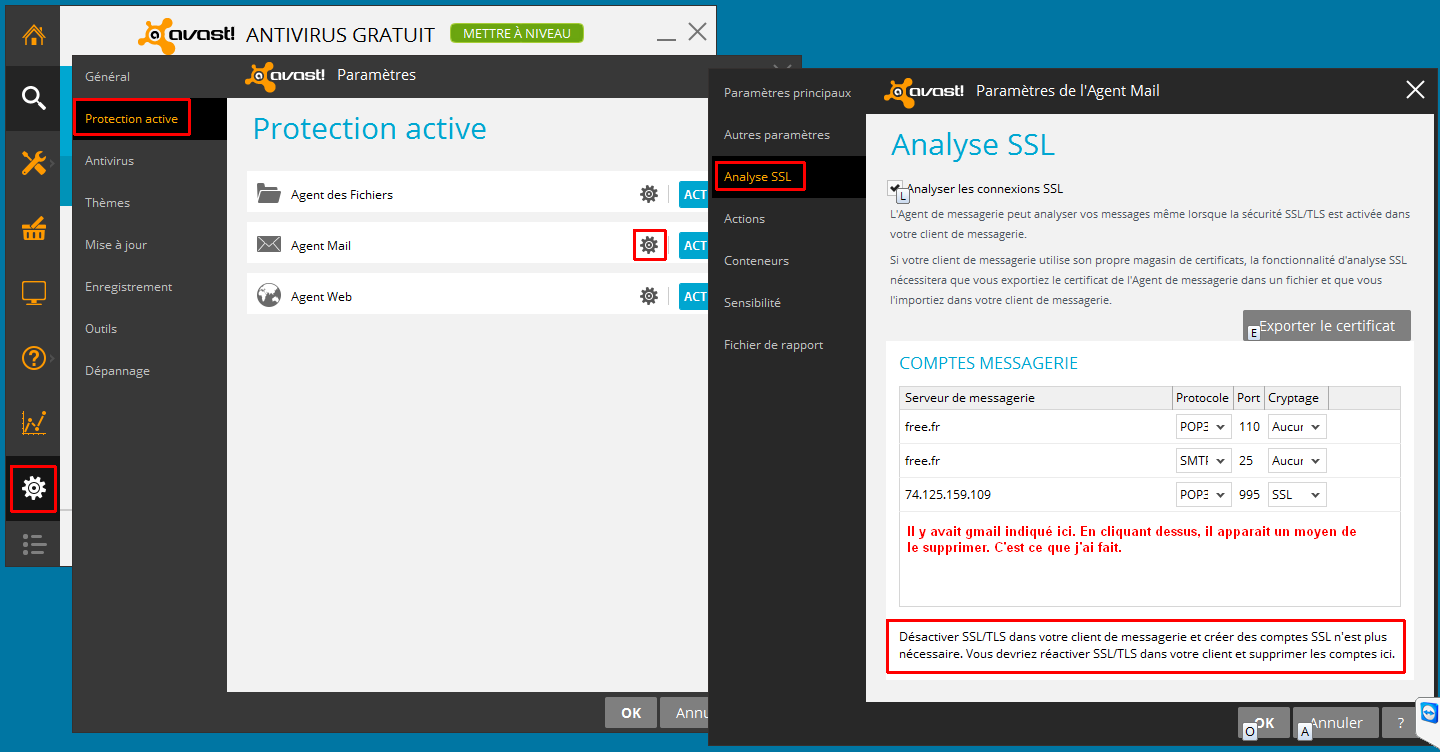
Task: Select Enregistrement in Paramètres sidebar
Action: pos(128,286)
